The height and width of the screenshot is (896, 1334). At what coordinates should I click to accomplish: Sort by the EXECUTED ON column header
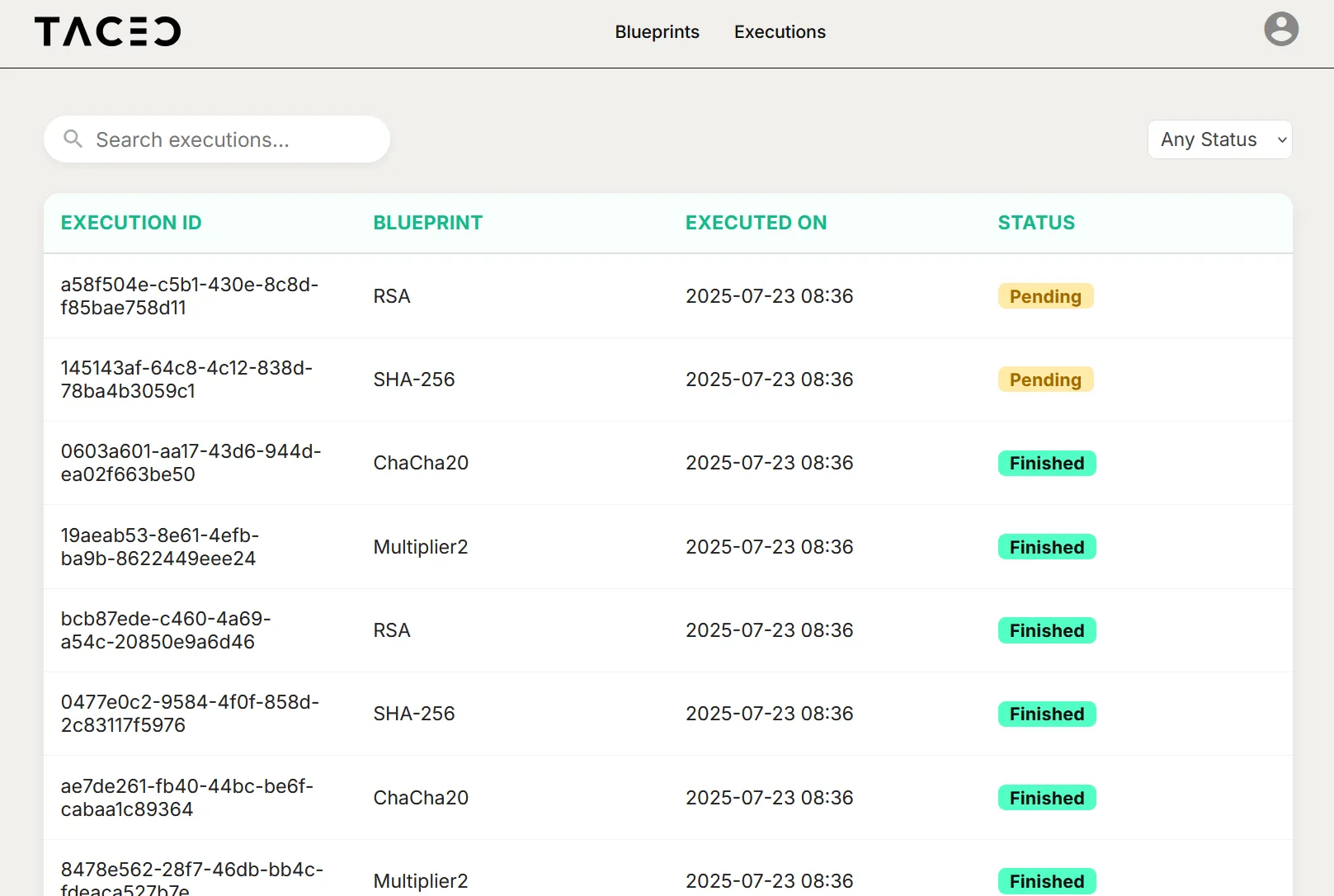[756, 222]
